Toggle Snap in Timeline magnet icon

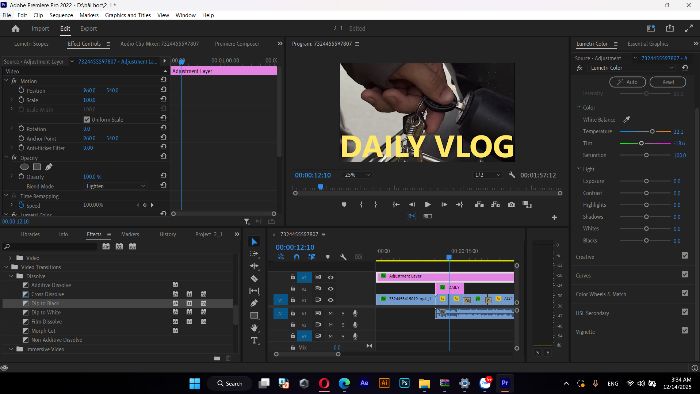[x=296, y=257]
